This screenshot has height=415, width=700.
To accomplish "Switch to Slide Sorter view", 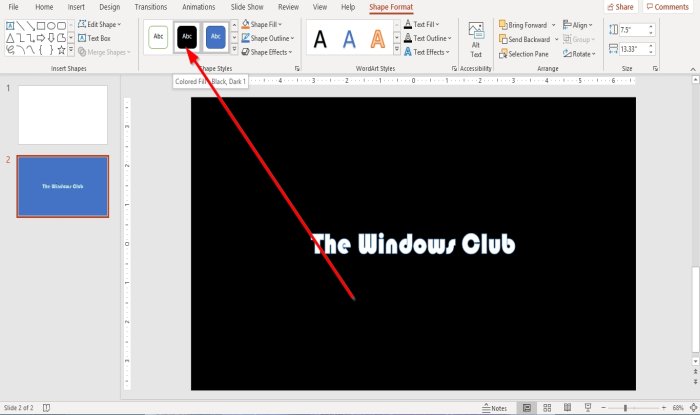I will [x=547, y=408].
